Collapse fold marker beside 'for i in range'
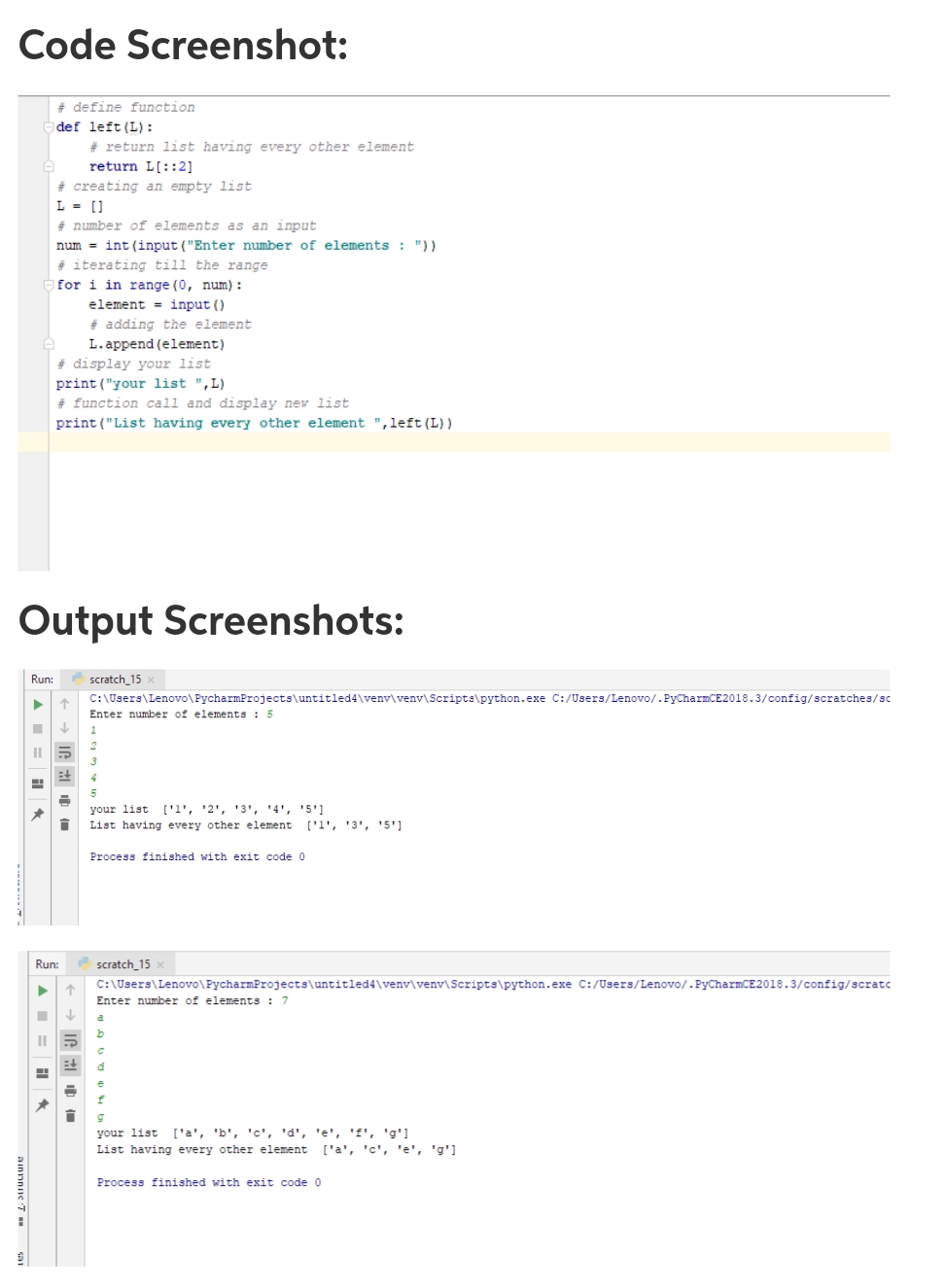 tap(49, 285)
